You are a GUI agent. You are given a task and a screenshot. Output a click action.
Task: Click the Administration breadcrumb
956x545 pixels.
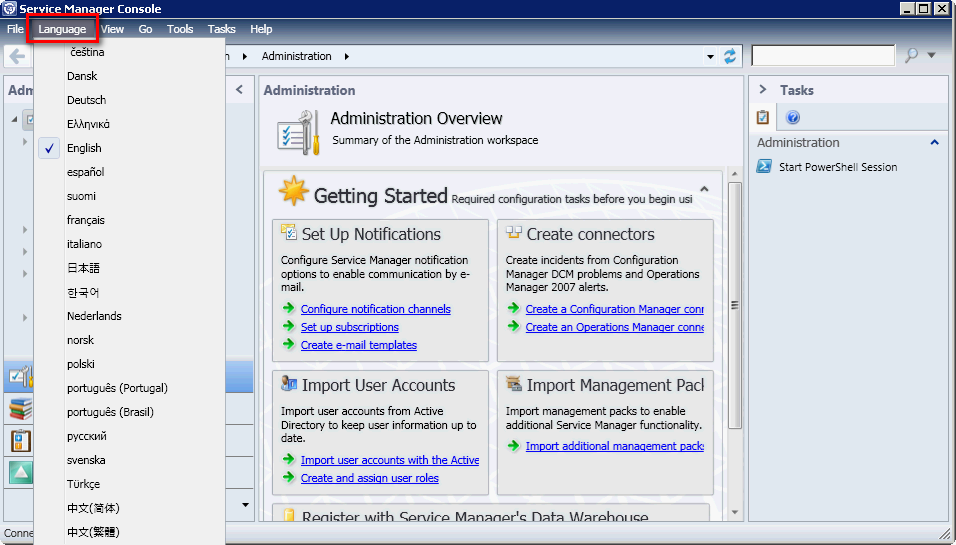(x=296, y=56)
